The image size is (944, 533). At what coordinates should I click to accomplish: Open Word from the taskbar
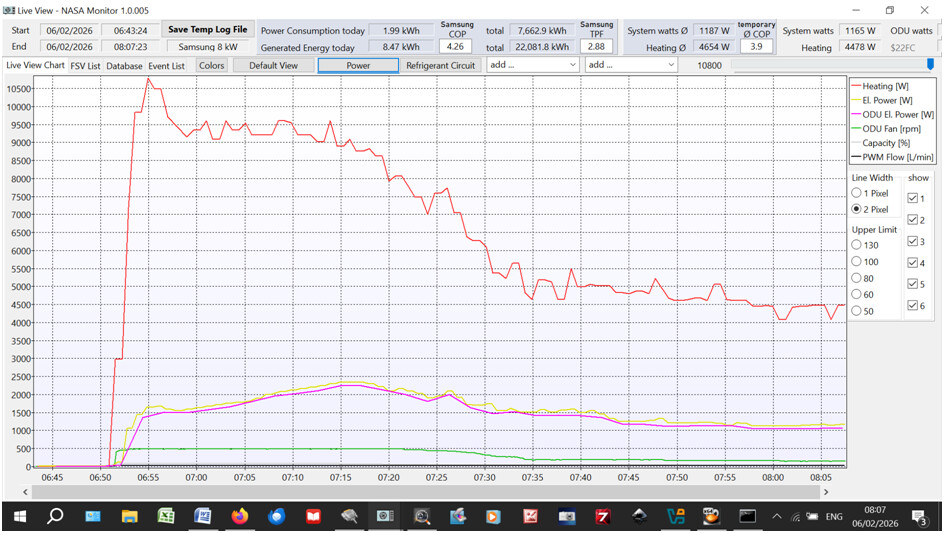(202, 516)
